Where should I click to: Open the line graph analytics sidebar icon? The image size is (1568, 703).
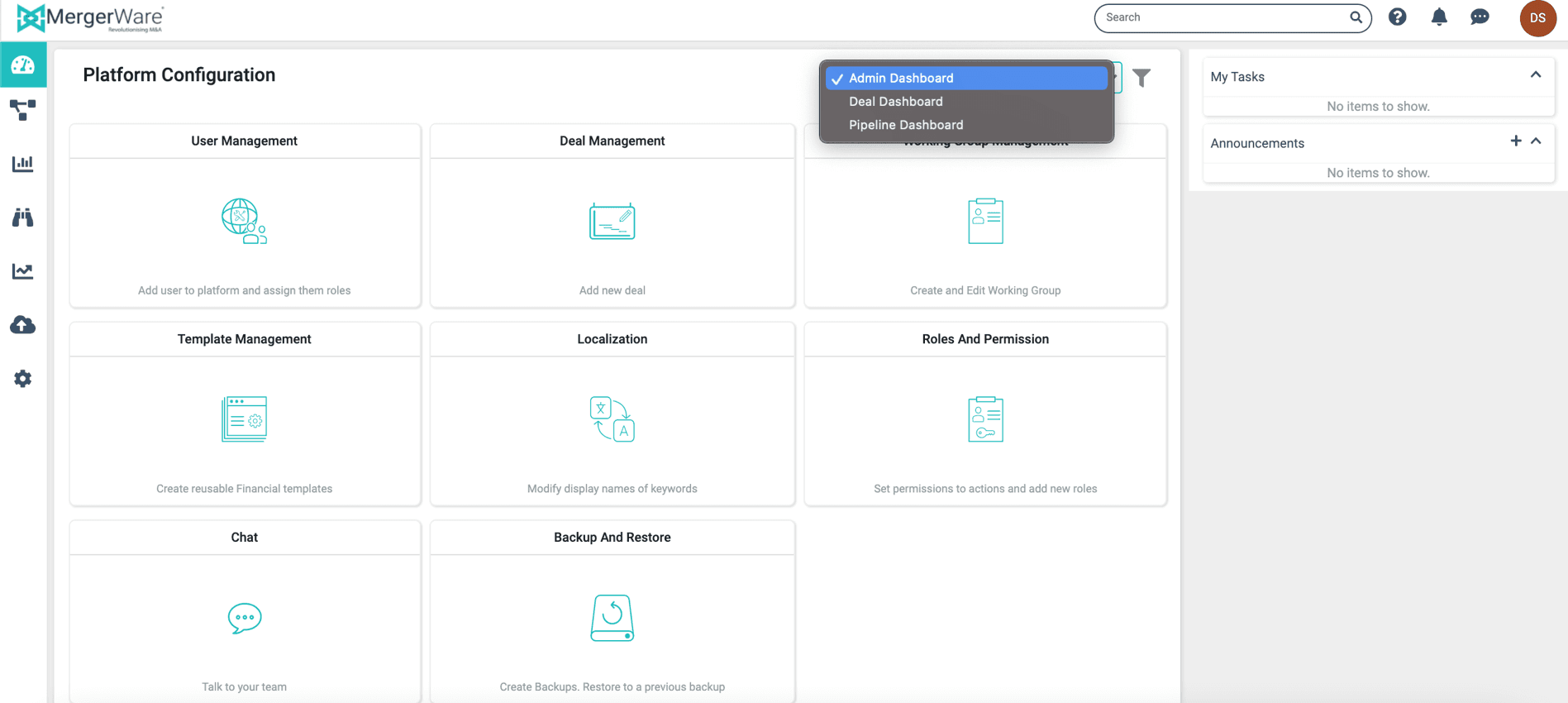click(23, 271)
